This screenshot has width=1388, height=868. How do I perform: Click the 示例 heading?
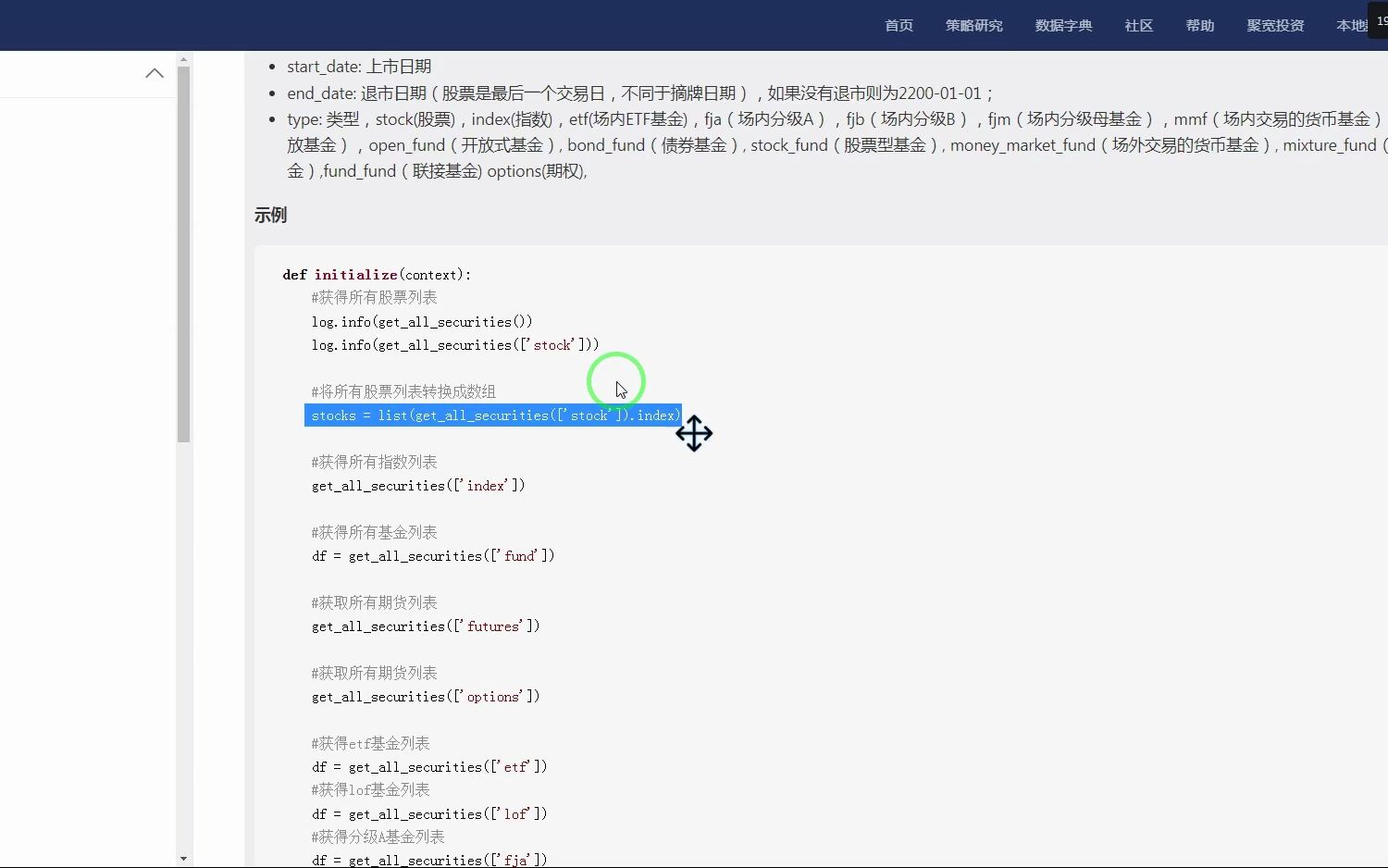(270, 215)
